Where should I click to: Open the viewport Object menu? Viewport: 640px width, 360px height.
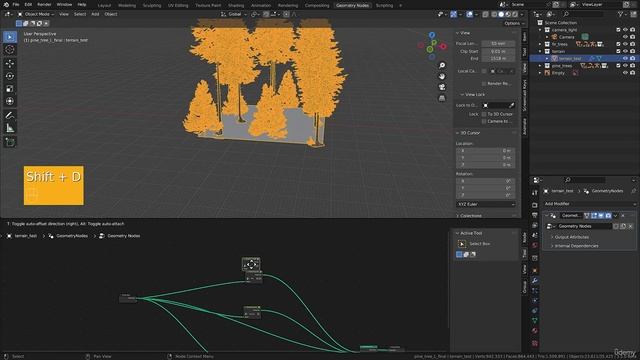click(111, 14)
